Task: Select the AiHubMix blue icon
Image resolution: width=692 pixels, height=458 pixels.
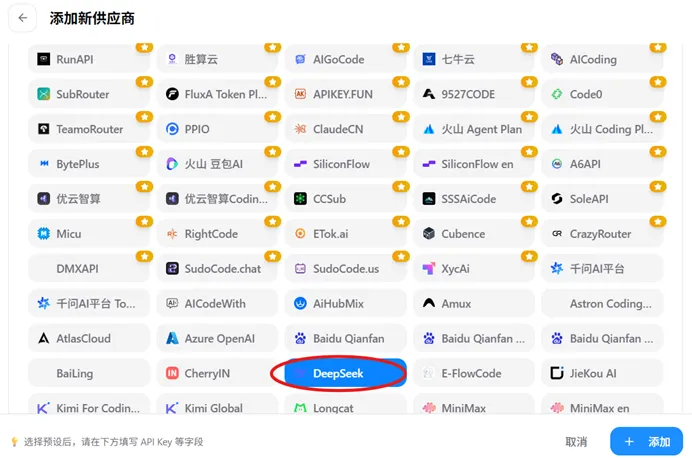Action: coord(300,304)
